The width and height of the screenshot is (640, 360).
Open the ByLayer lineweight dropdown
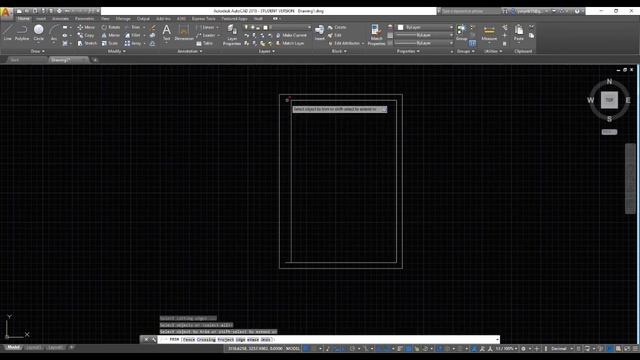tap(424, 36)
